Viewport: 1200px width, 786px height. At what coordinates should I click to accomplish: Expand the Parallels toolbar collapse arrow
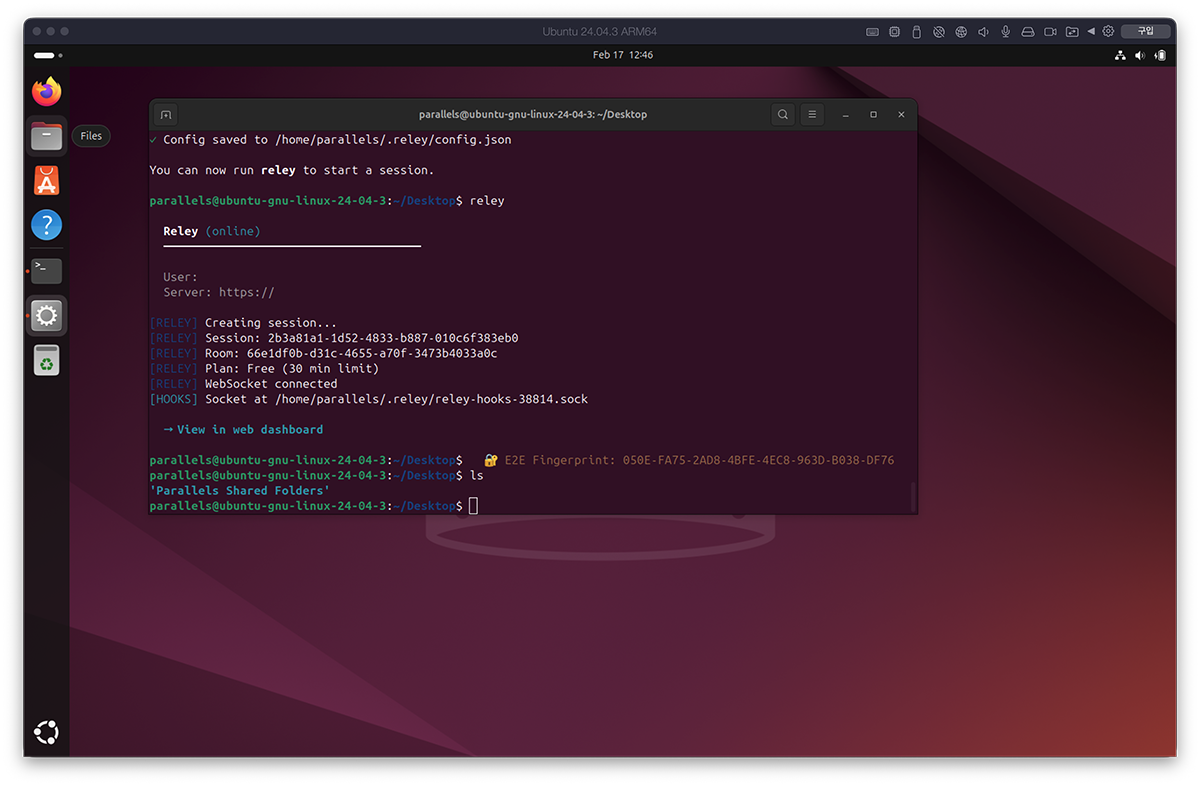(1091, 32)
